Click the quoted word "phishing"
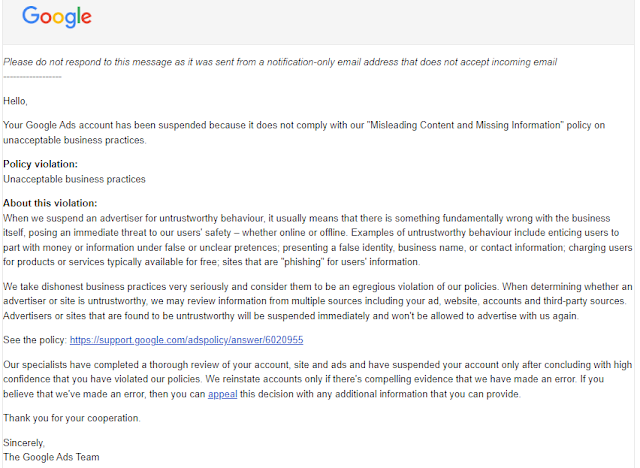The width and height of the screenshot is (640, 468). [302, 262]
